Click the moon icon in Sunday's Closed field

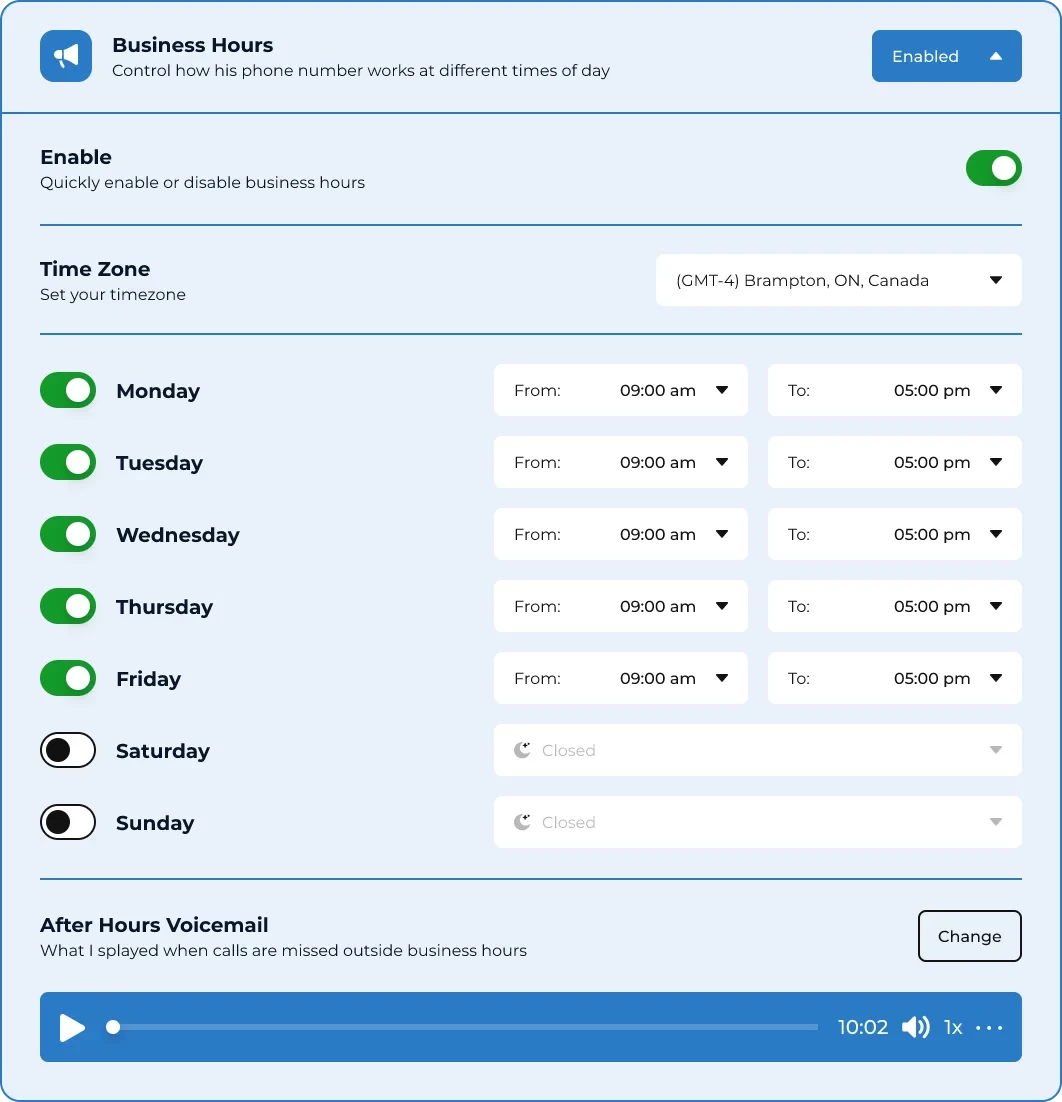point(522,822)
